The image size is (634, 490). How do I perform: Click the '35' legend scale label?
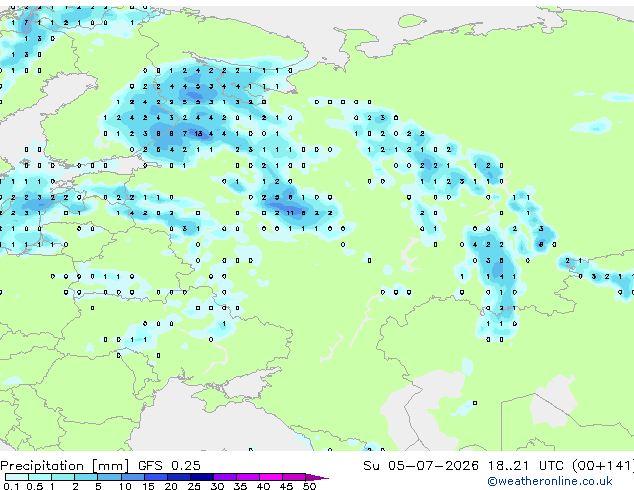tap(240, 486)
